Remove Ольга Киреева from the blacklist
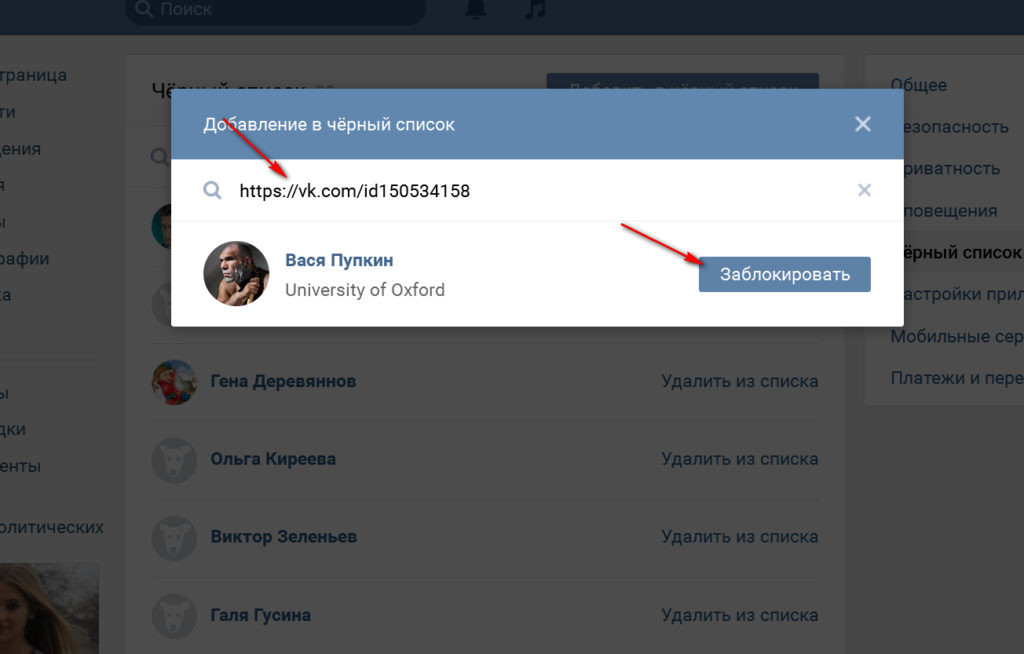This screenshot has width=1024, height=654. pos(739,459)
